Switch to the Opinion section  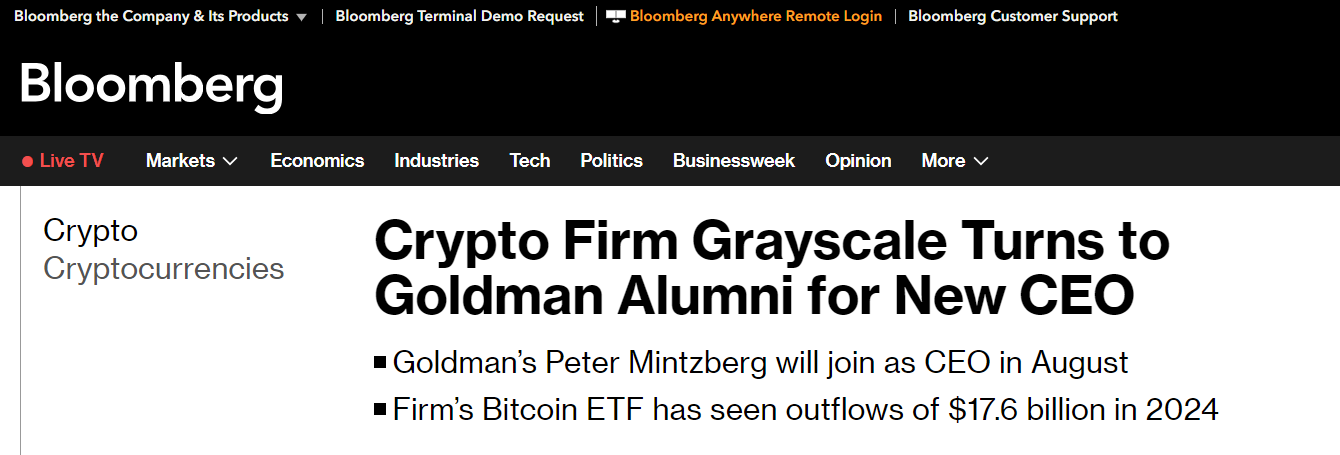(x=858, y=161)
